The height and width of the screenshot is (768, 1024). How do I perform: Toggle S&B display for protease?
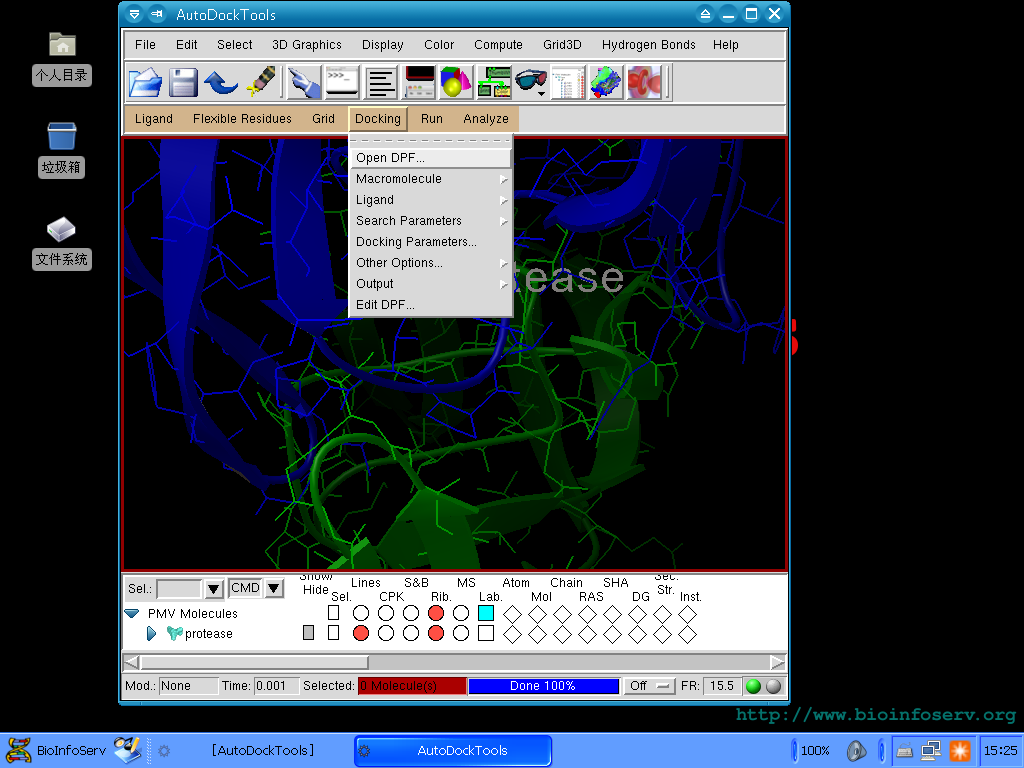[411, 633]
